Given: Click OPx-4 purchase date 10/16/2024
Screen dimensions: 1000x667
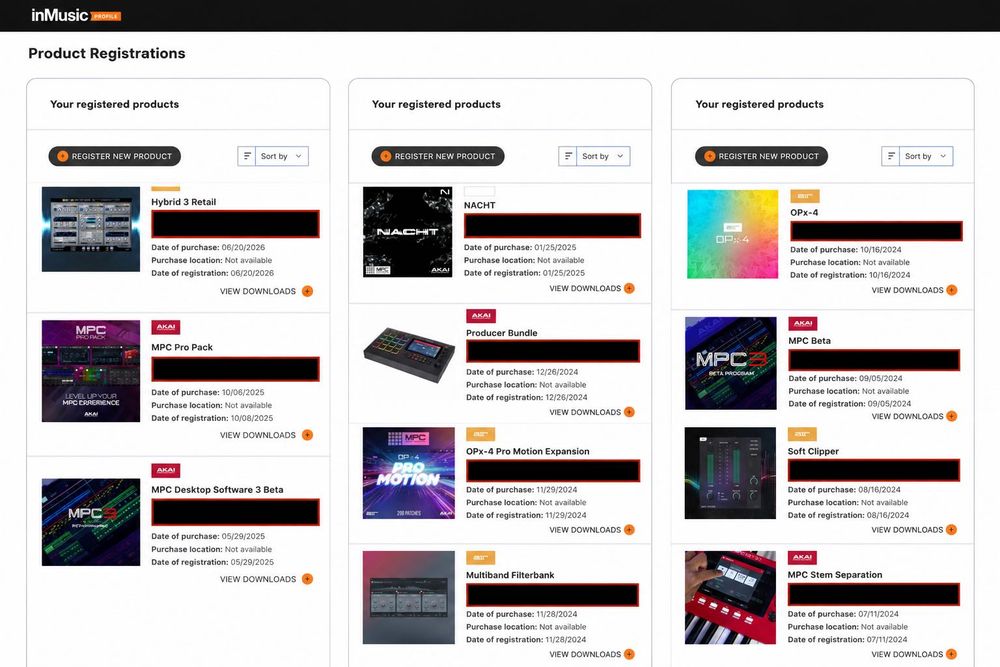Looking at the screenshot, I should click(x=881, y=250).
